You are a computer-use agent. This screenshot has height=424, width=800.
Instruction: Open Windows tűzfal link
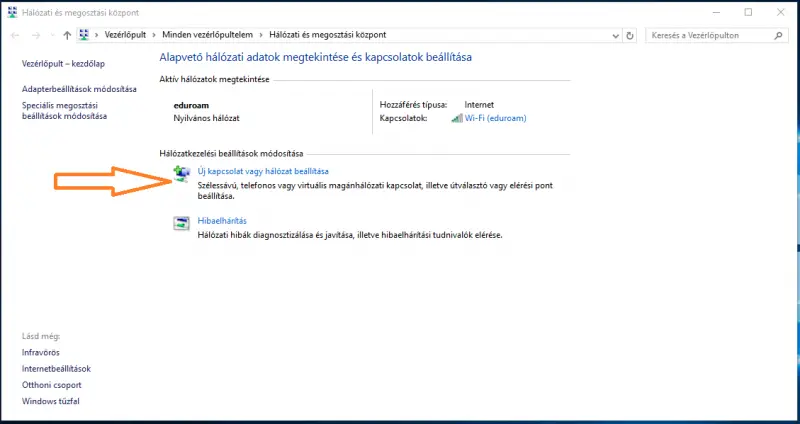[x=50, y=401]
